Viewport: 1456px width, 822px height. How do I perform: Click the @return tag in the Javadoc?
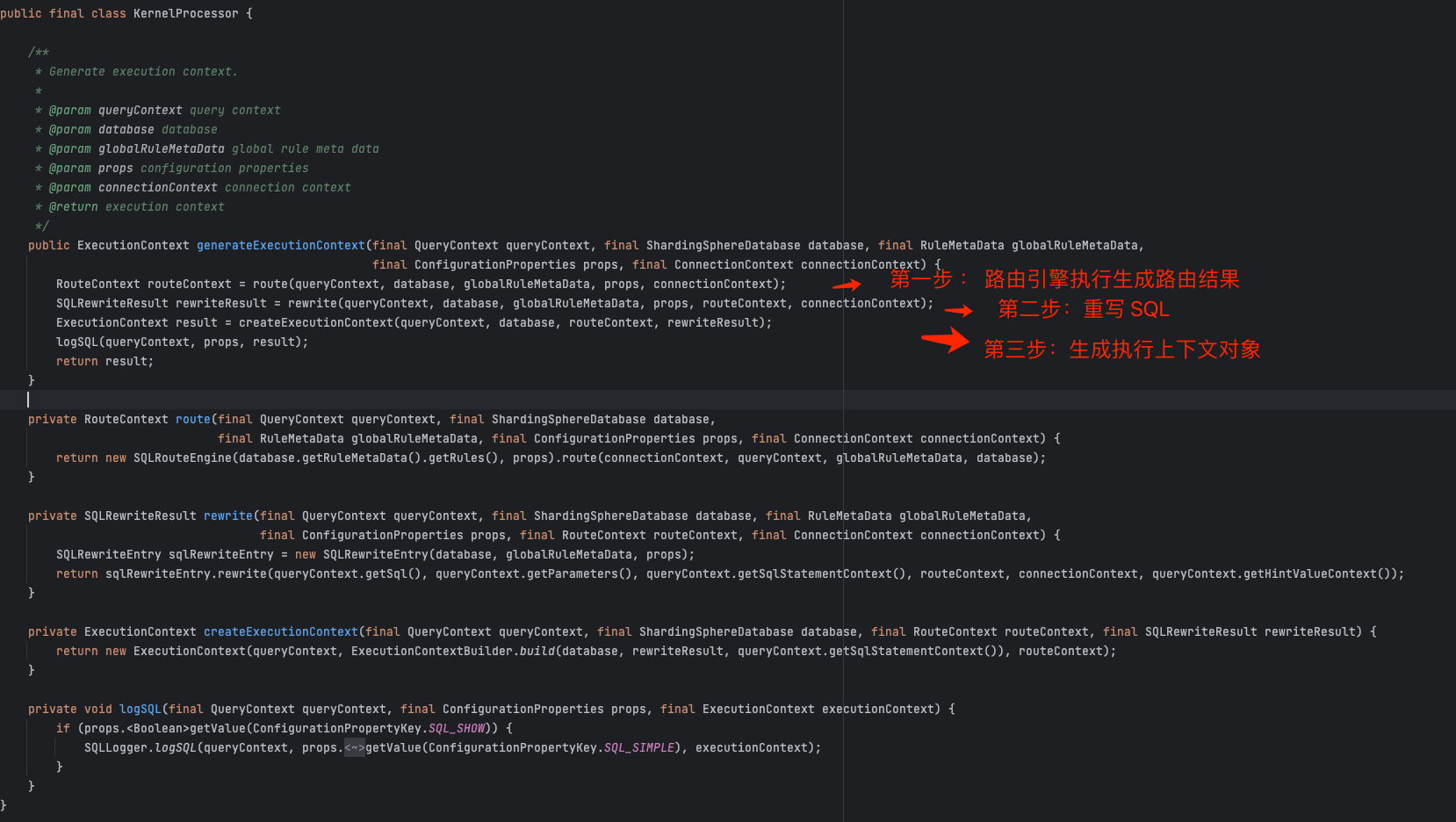click(x=73, y=207)
